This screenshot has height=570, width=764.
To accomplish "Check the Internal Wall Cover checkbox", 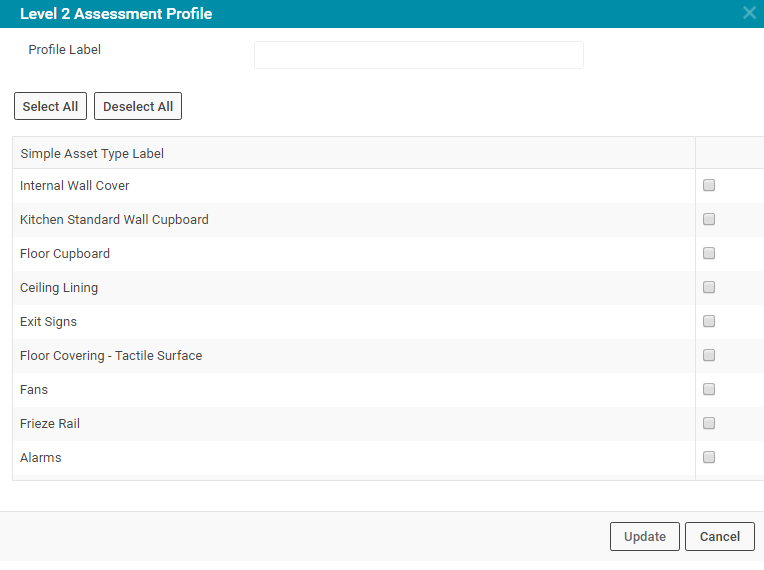I will point(709,185).
